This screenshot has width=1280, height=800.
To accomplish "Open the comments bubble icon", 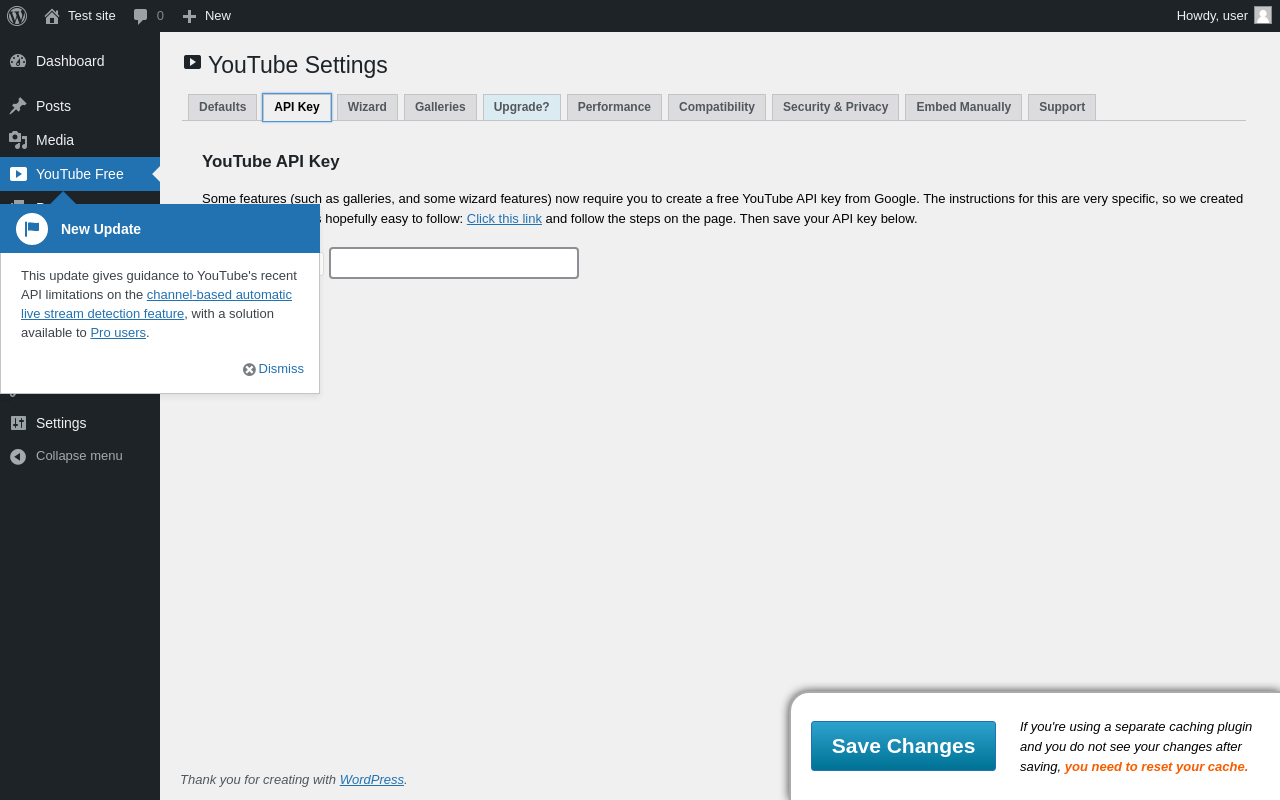I will pos(141,16).
